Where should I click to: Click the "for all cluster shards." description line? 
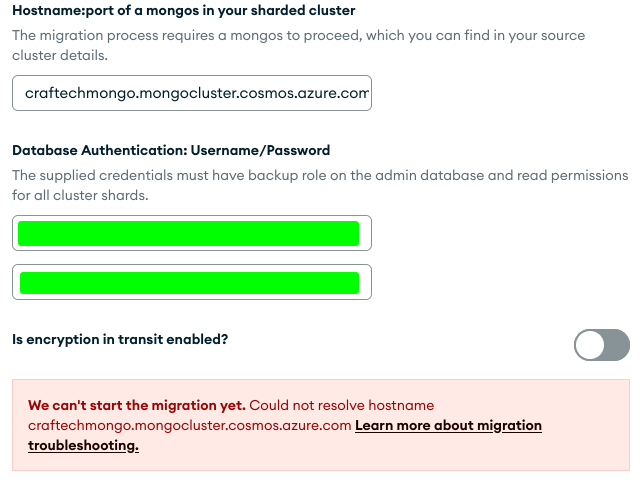coord(80,196)
